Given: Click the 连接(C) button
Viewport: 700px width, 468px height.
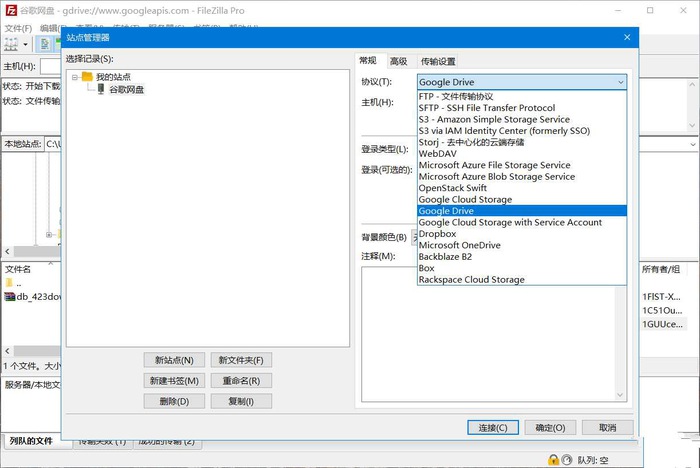Looking at the screenshot, I should point(493,427).
